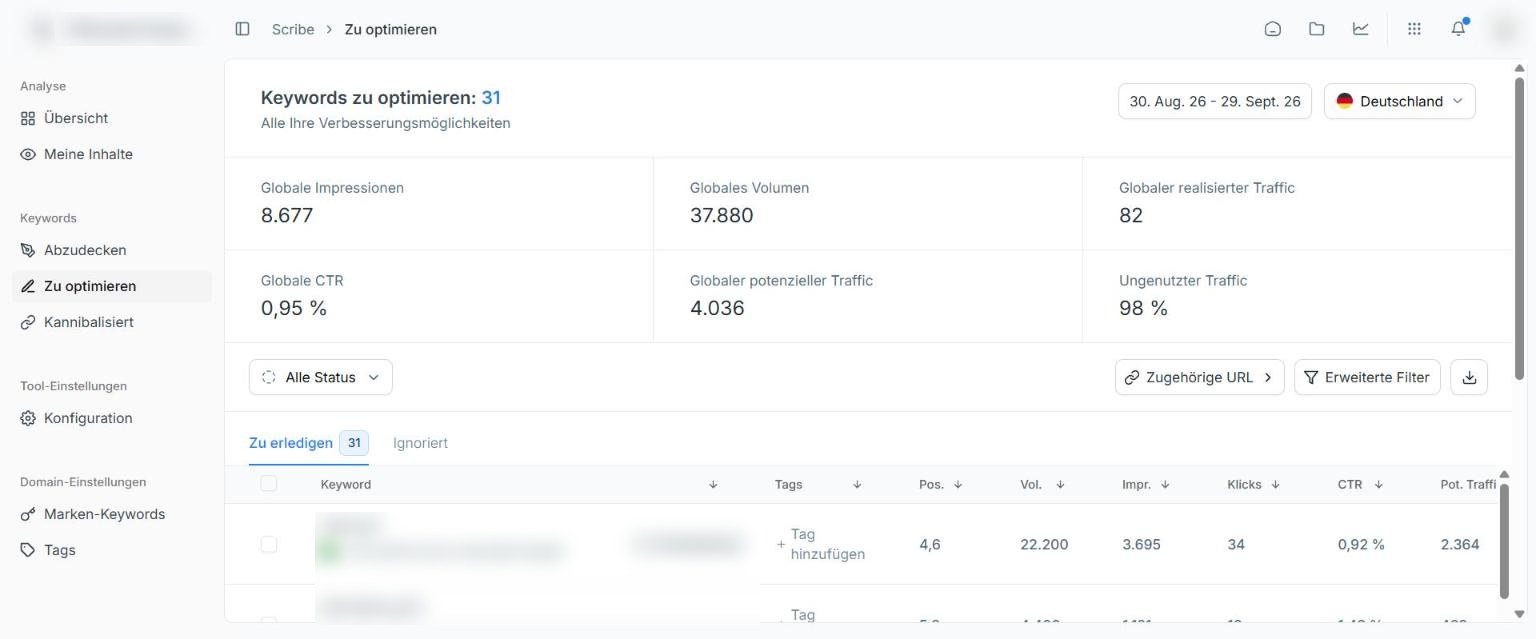The width and height of the screenshot is (1536, 639).
Task: Open the folder icon in header
Action: click(1317, 29)
